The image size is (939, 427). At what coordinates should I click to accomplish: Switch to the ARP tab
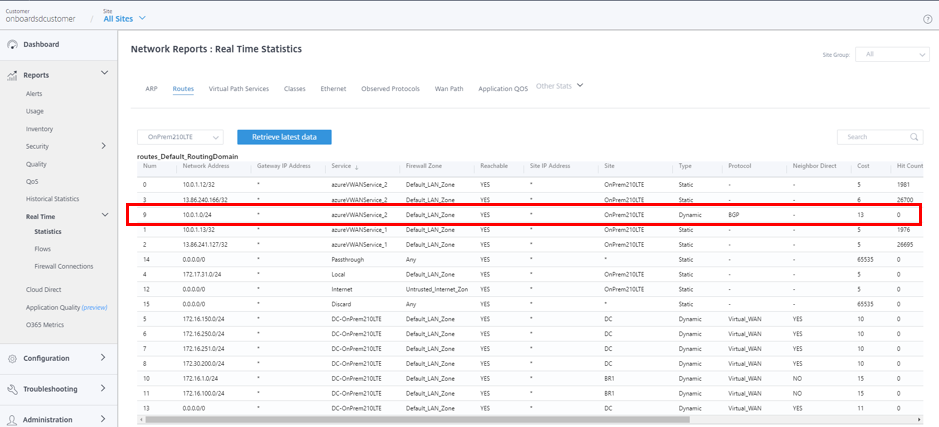click(152, 89)
